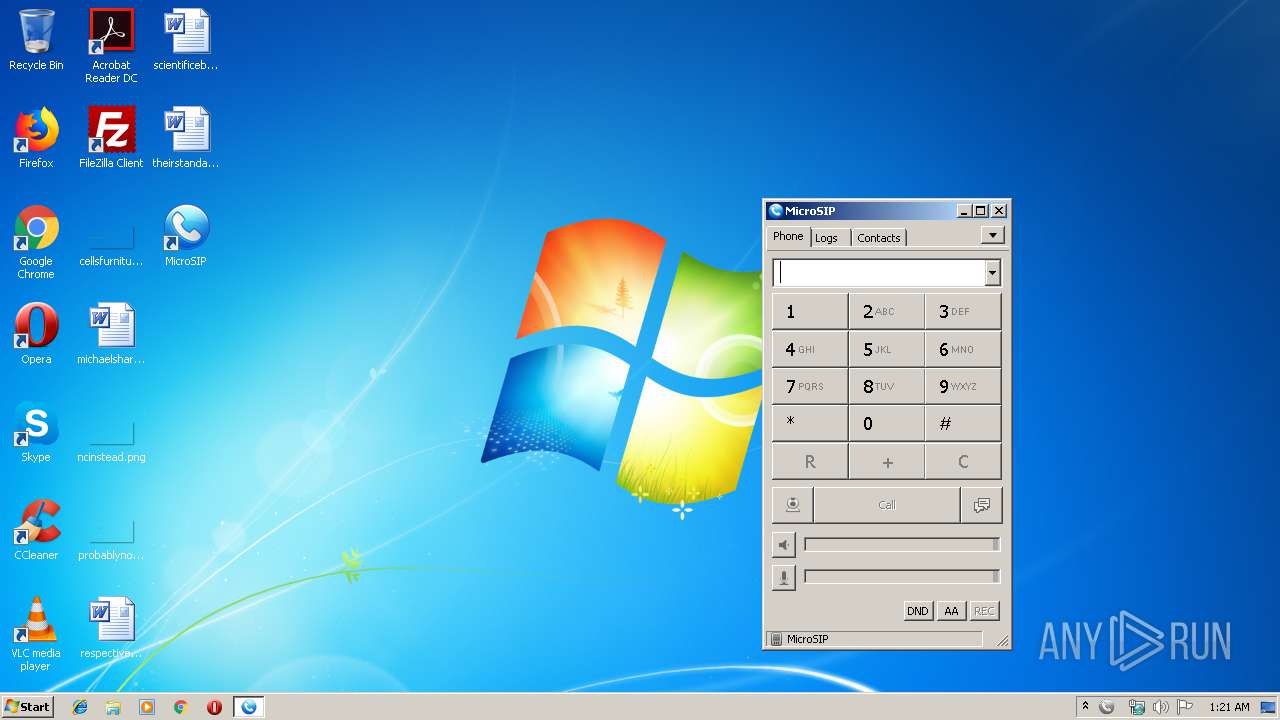Click the plus key button
Viewport: 1280px width, 720px height.
886,462
